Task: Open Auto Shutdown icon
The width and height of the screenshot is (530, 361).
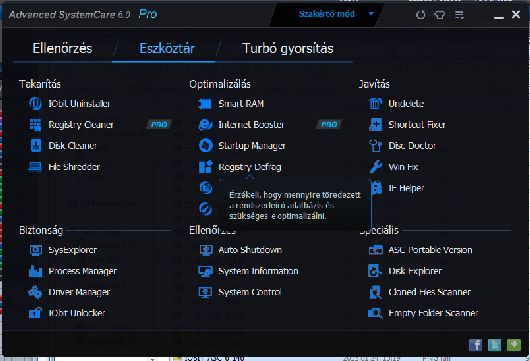Action: coord(206,250)
